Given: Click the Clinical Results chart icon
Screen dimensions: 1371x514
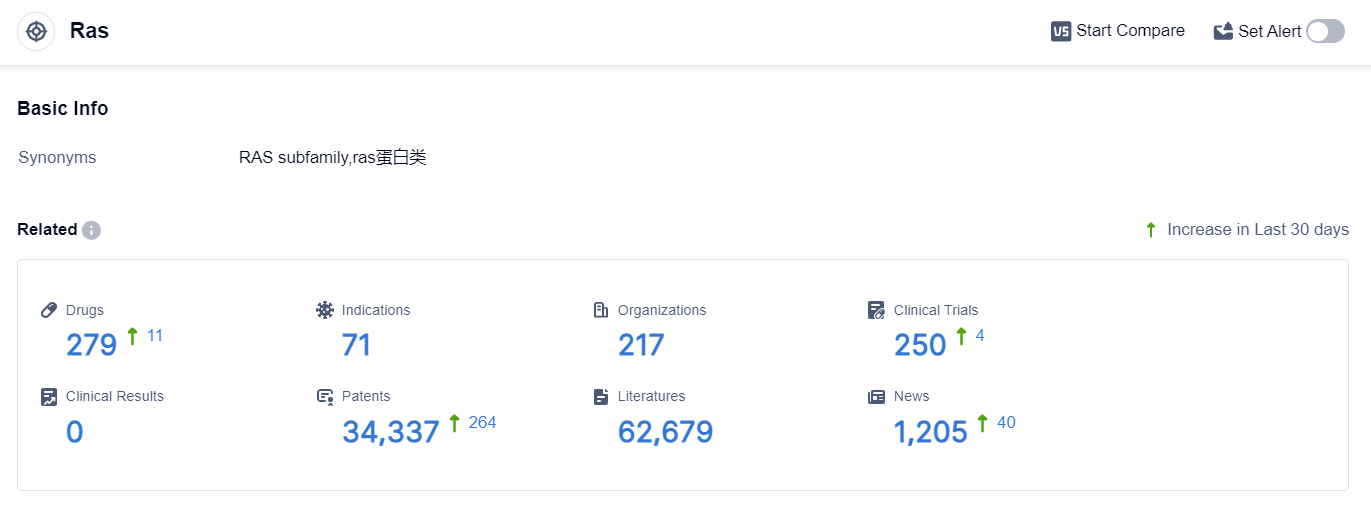Looking at the screenshot, I should (x=49, y=396).
